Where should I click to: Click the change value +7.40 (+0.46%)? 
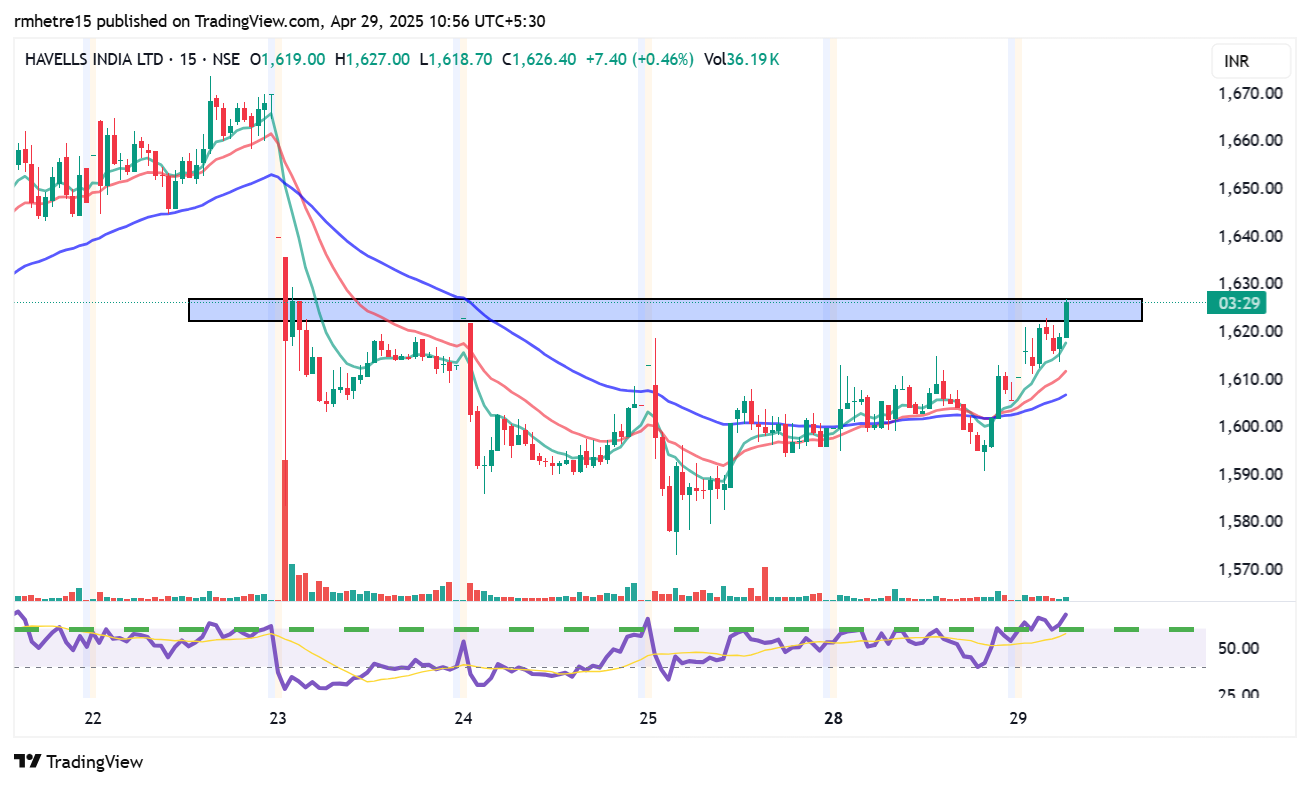pyautogui.click(x=639, y=59)
